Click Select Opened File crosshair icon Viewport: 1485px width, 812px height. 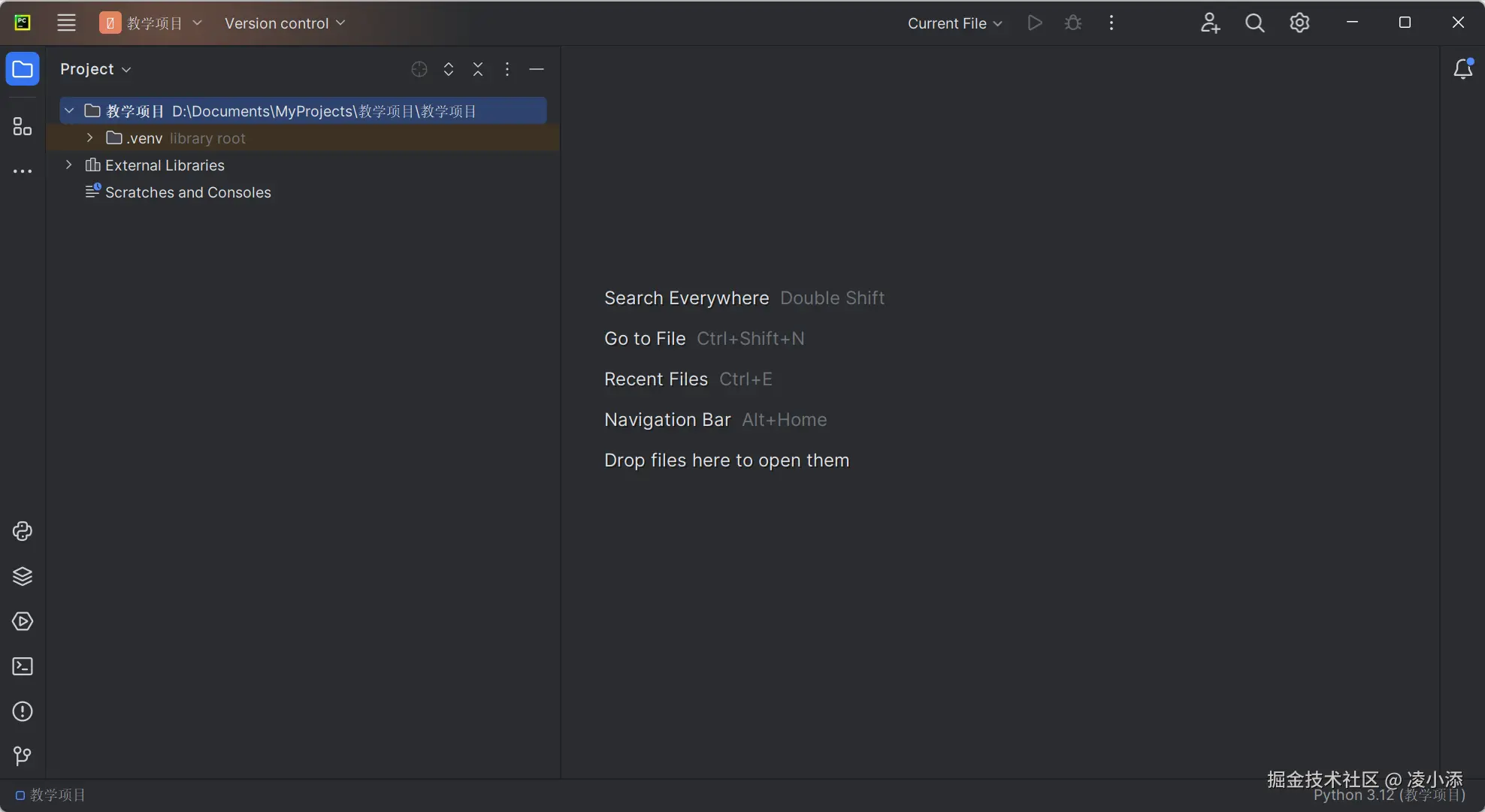coord(419,69)
